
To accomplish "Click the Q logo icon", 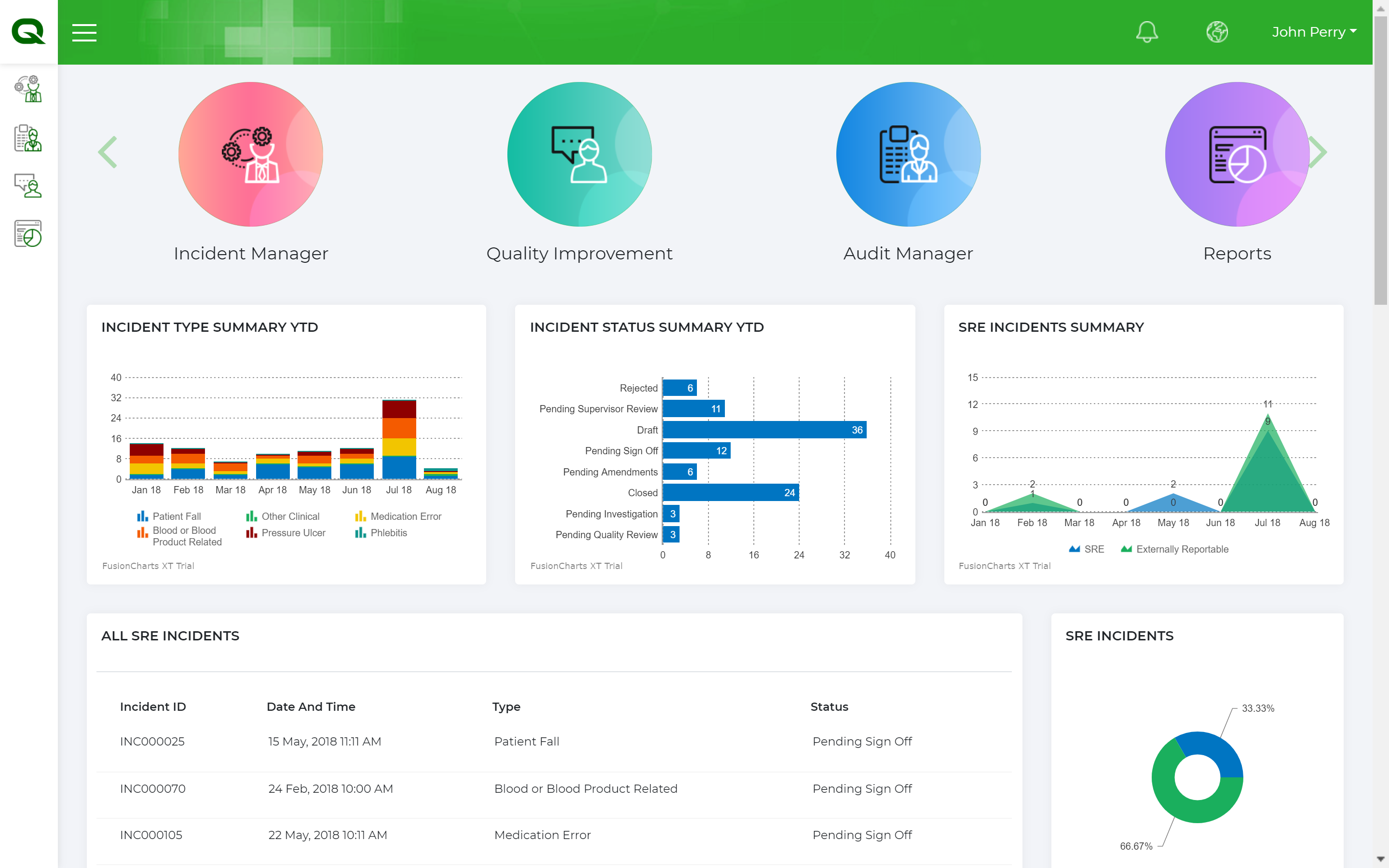I will point(28,31).
